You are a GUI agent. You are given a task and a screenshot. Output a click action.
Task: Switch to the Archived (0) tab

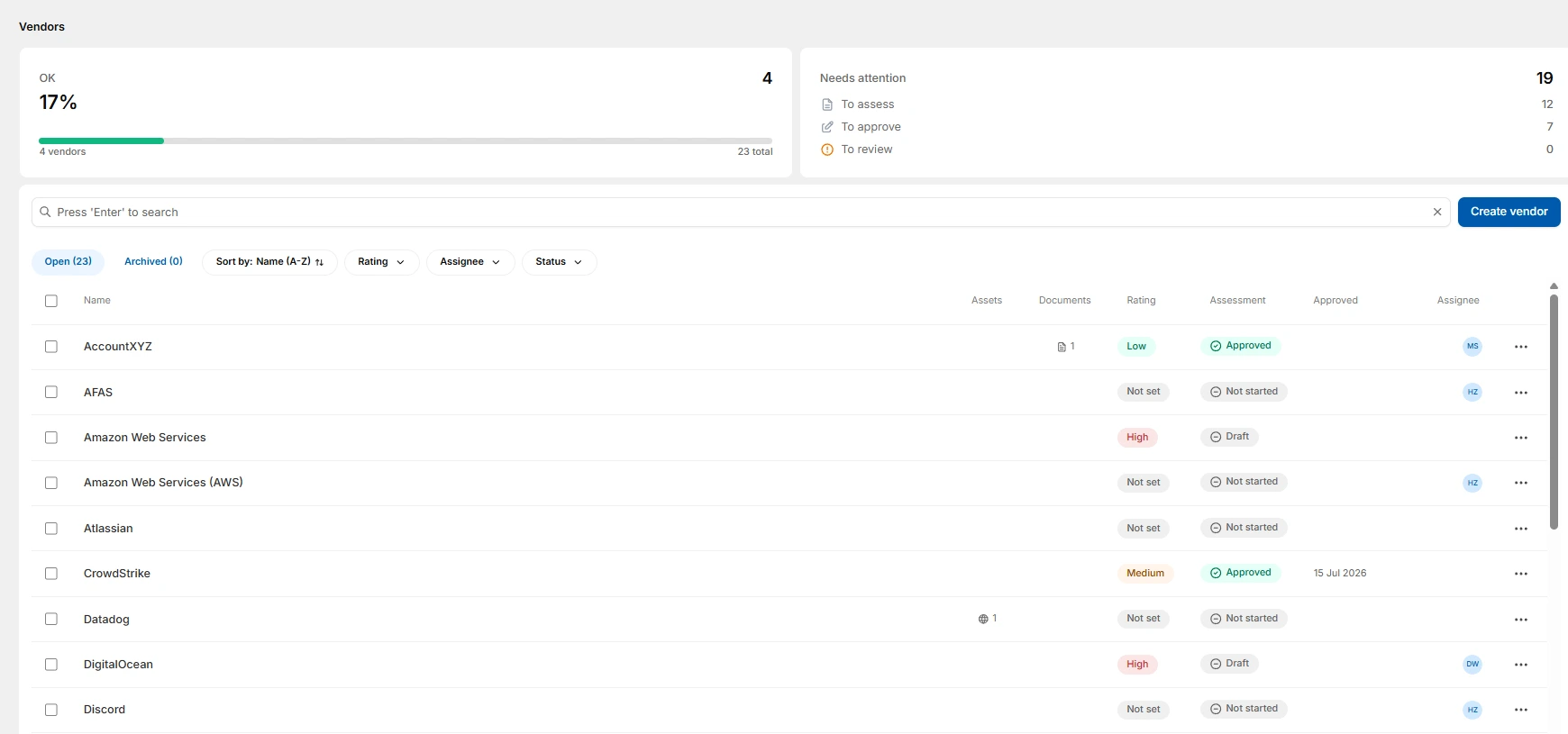point(153,262)
